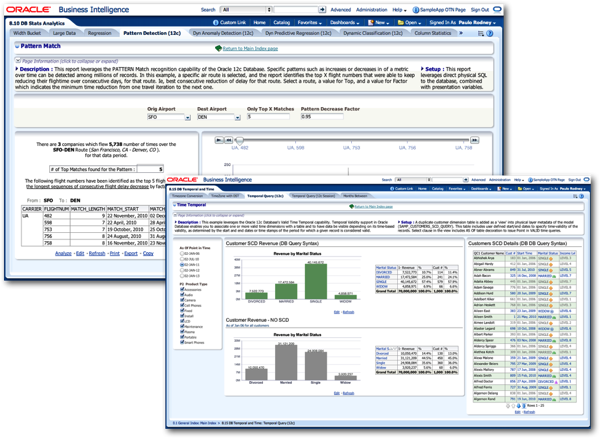Uncheck the Camera product type
Image resolution: width=600 pixels, height=438 pixels.
[182, 300]
